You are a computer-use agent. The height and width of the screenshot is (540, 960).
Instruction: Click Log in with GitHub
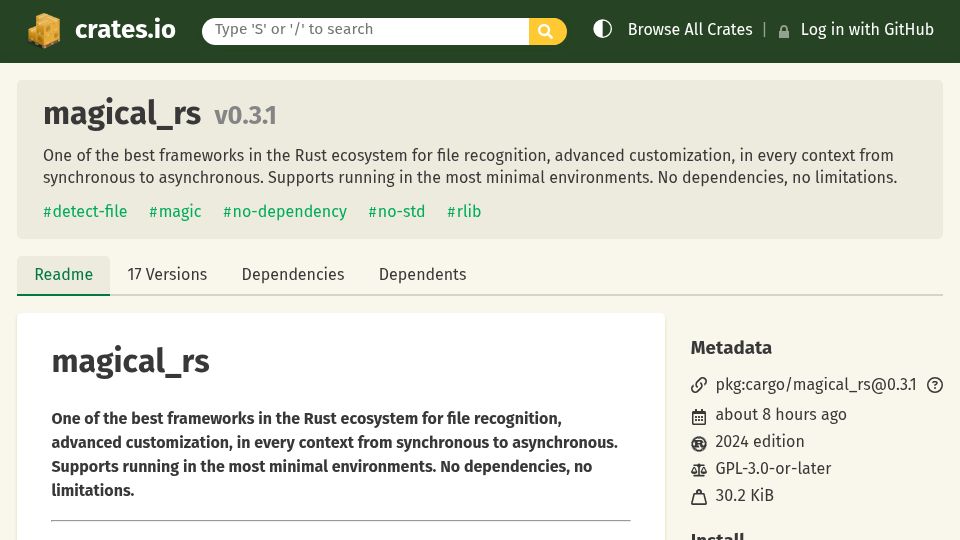[867, 29]
